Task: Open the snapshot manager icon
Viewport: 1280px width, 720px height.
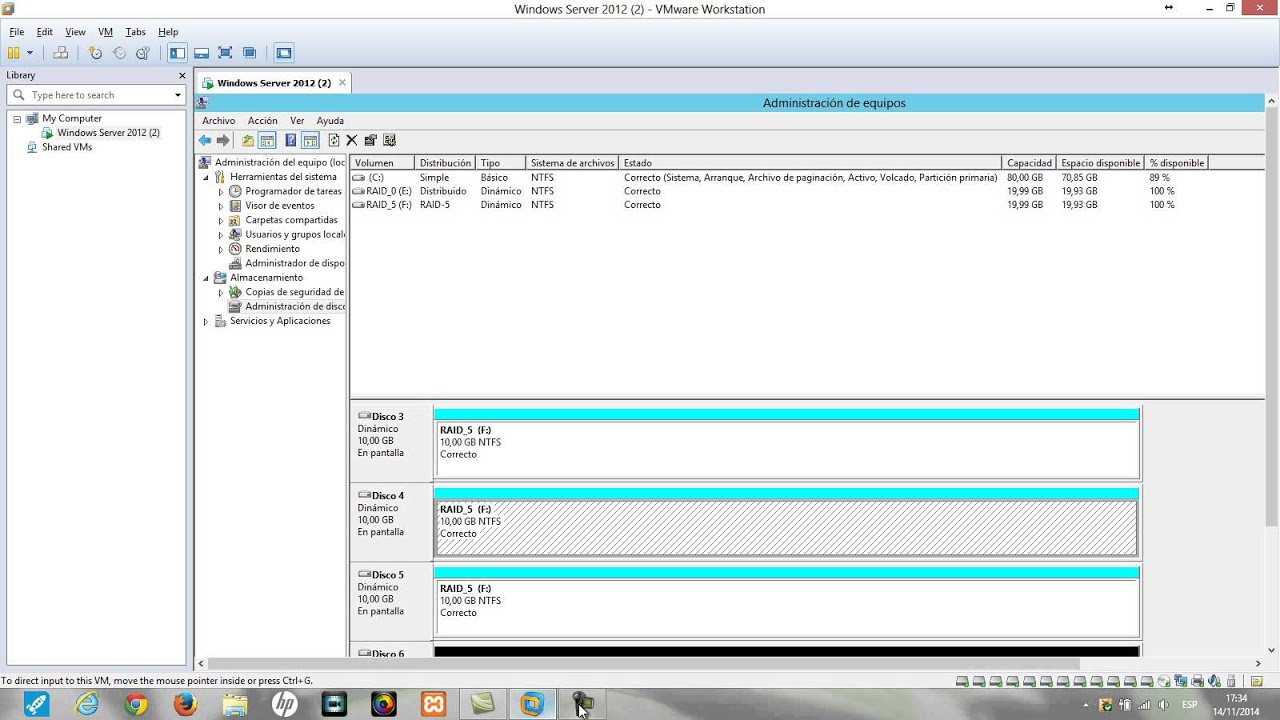Action: click(143, 53)
